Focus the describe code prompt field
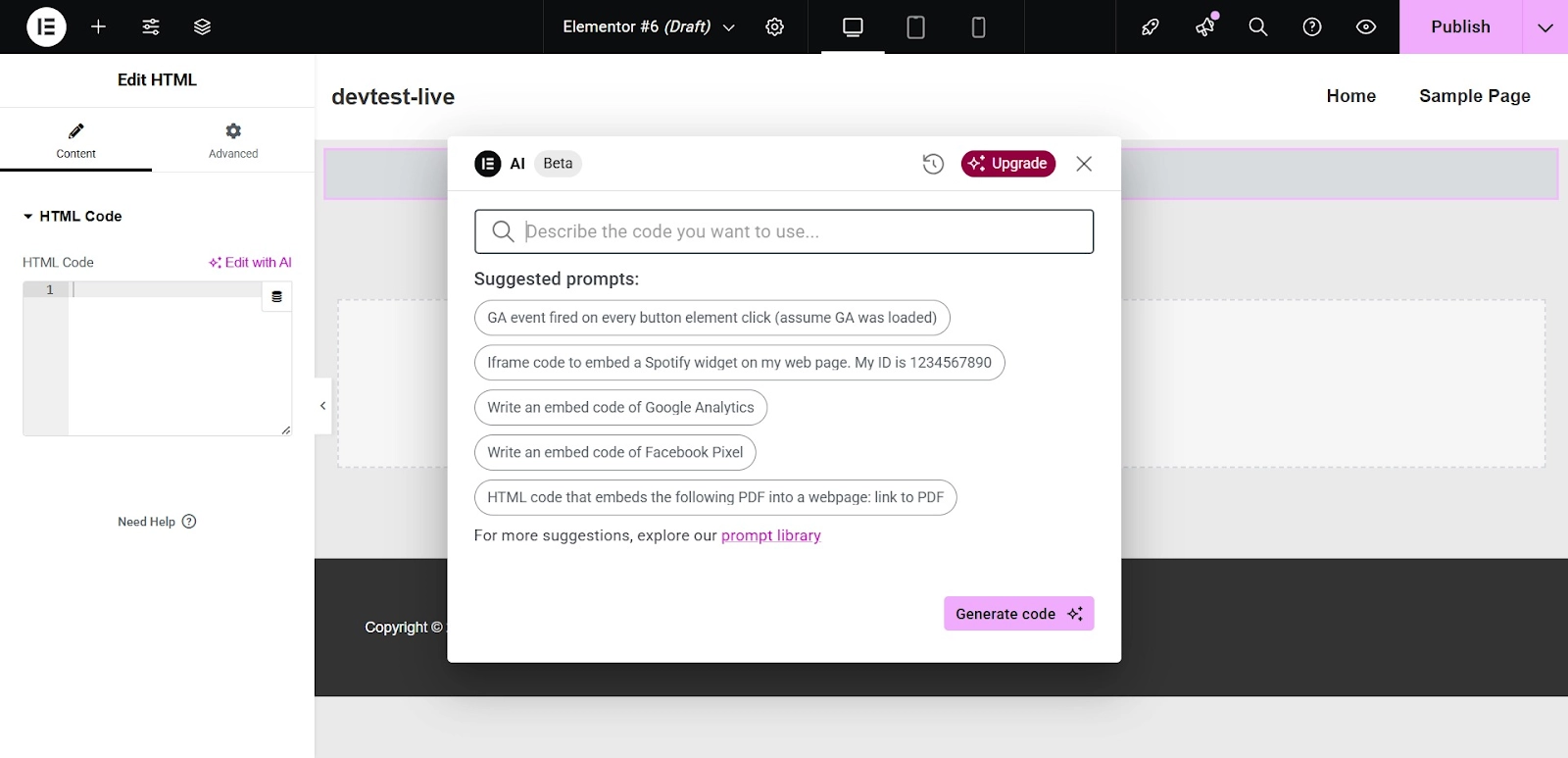 coord(784,231)
